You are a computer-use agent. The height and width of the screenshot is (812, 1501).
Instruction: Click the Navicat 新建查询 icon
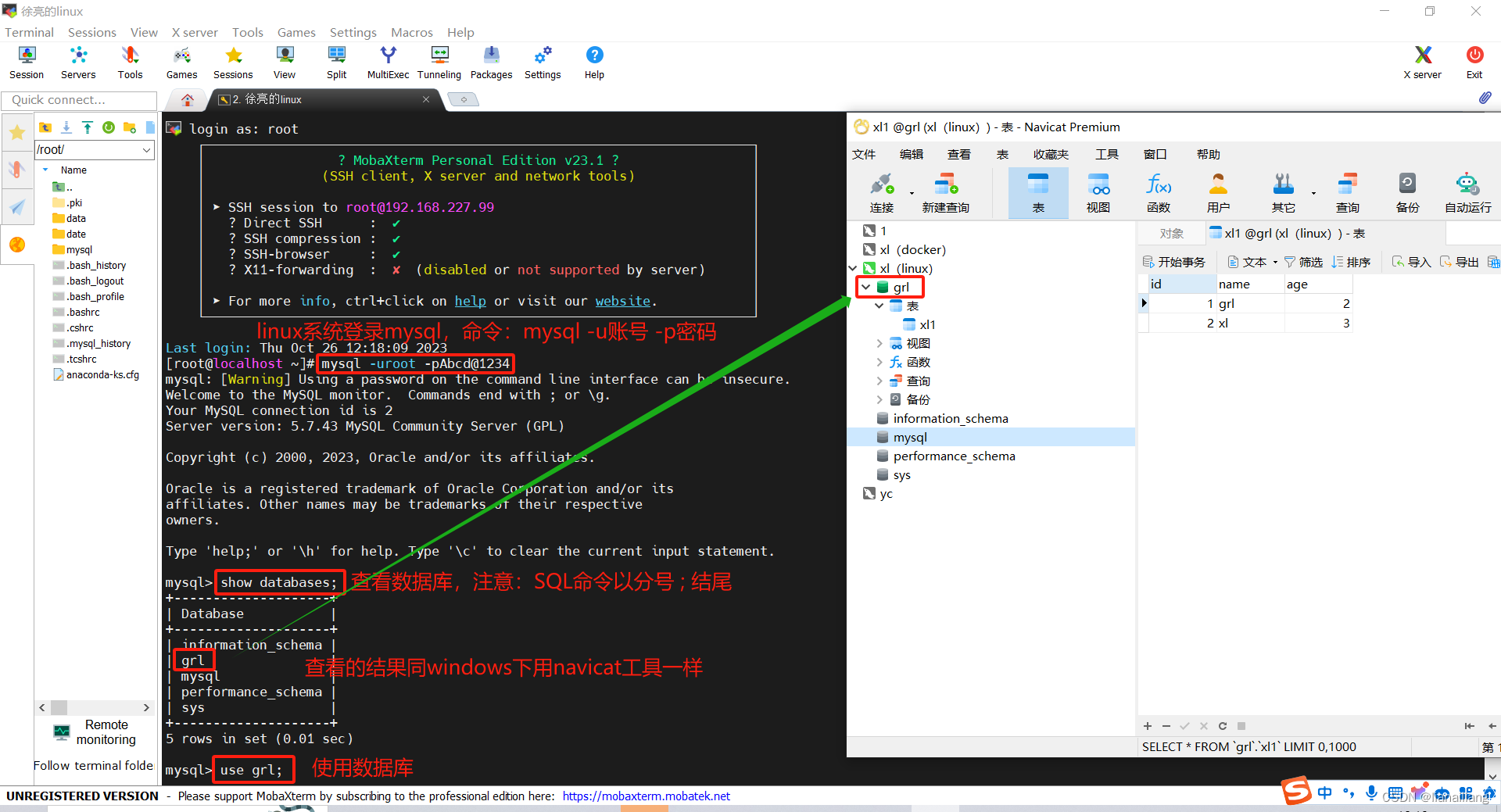(945, 193)
